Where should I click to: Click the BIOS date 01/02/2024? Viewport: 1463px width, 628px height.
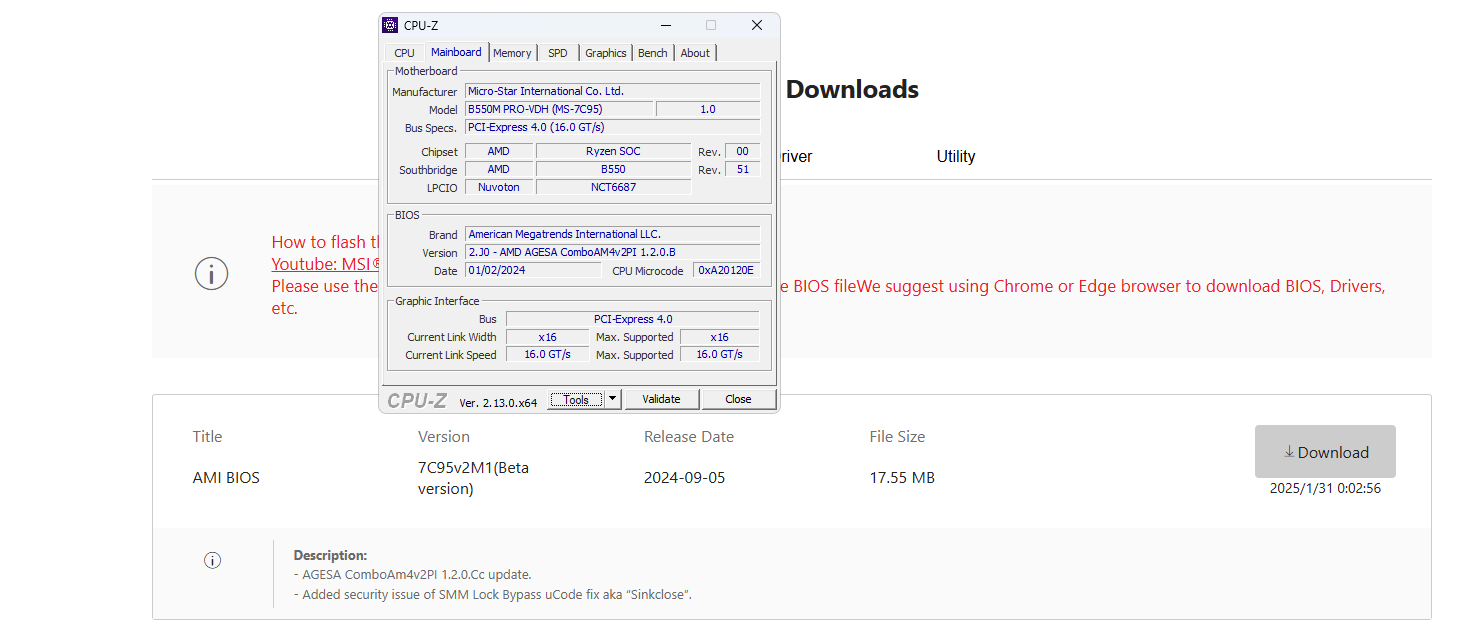click(x=533, y=270)
